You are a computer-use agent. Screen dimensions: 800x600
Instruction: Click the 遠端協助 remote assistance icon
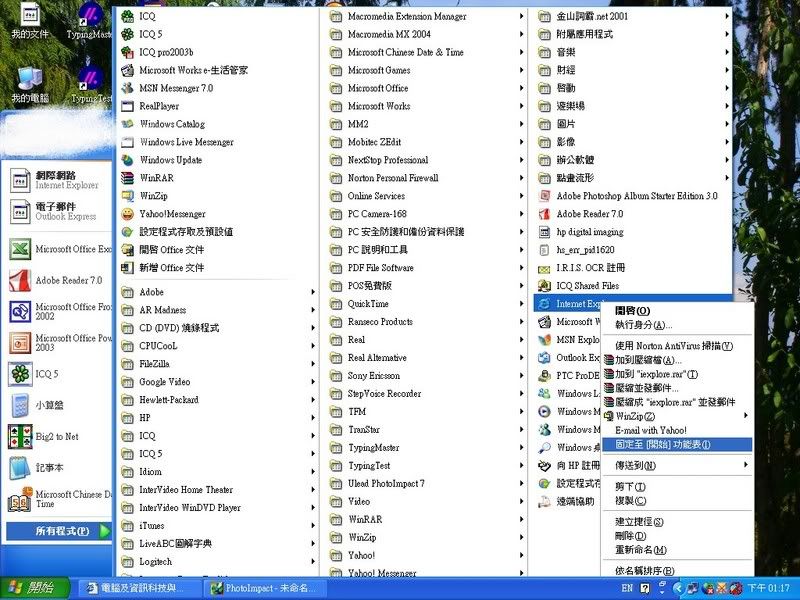pos(544,502)
